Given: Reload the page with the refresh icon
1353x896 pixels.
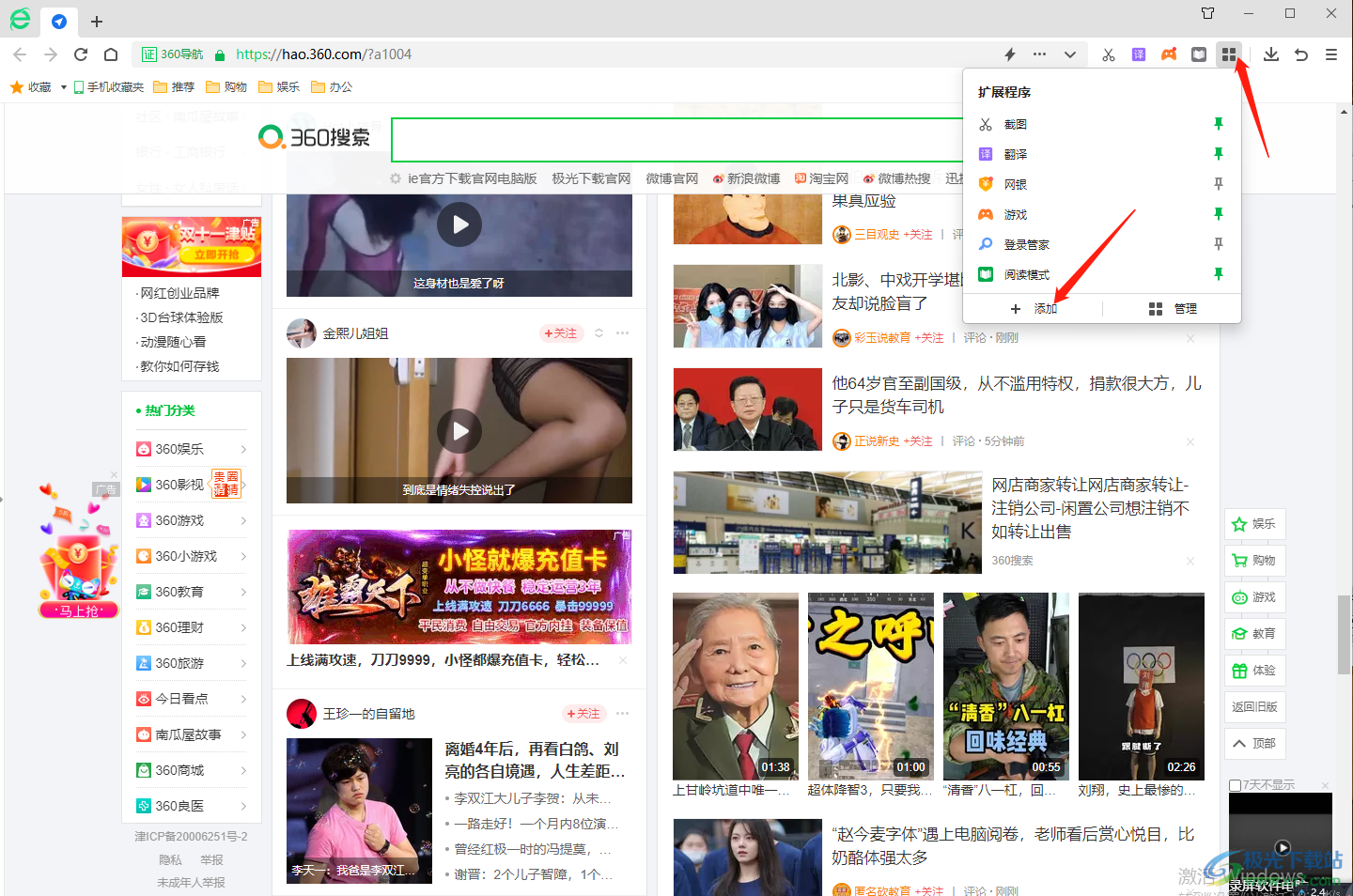Looking at the screenshot, I should 81,54.
